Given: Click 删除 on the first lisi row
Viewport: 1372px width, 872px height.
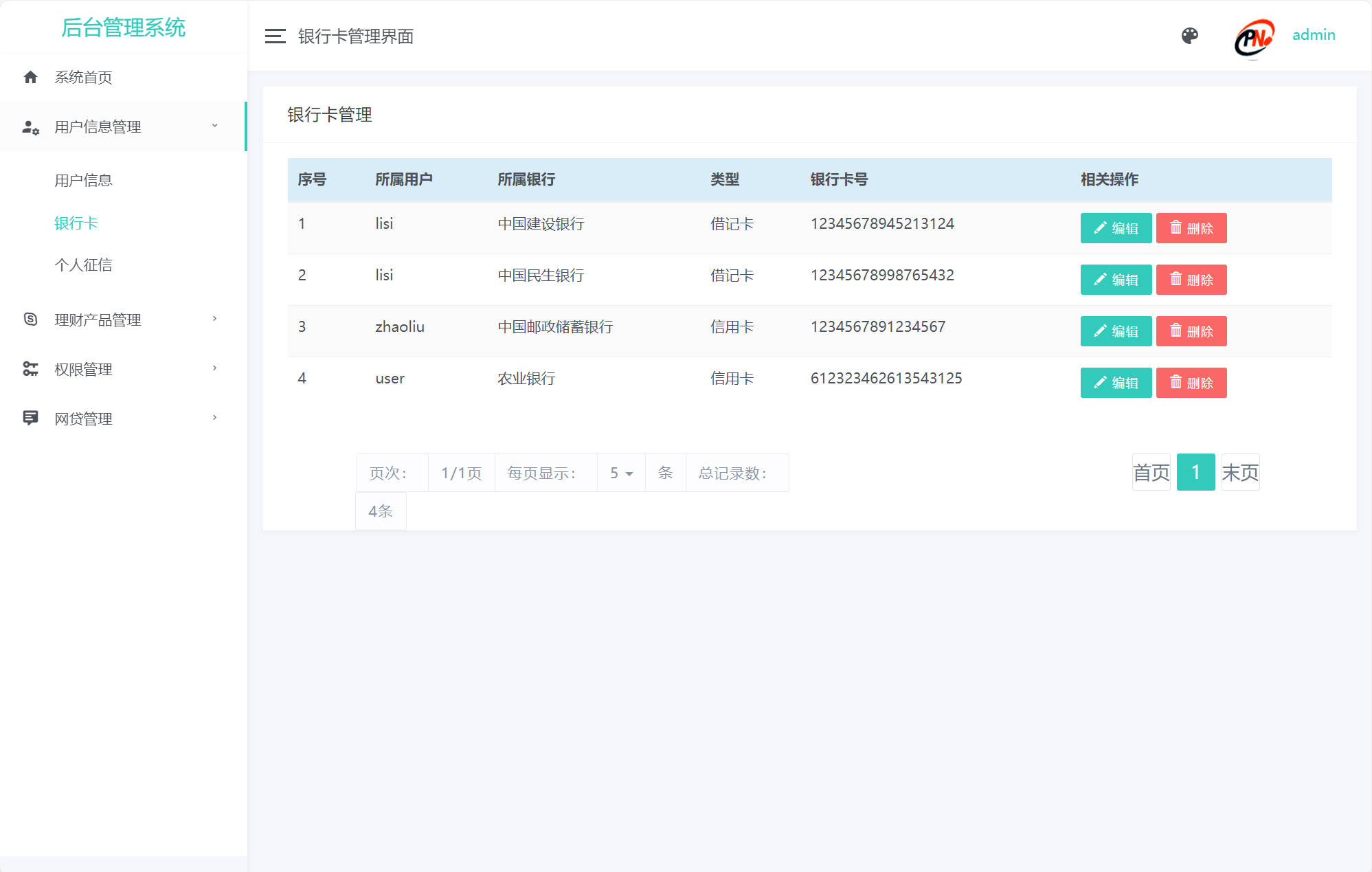Looking at the screenshot, I should coord(1191,228).
